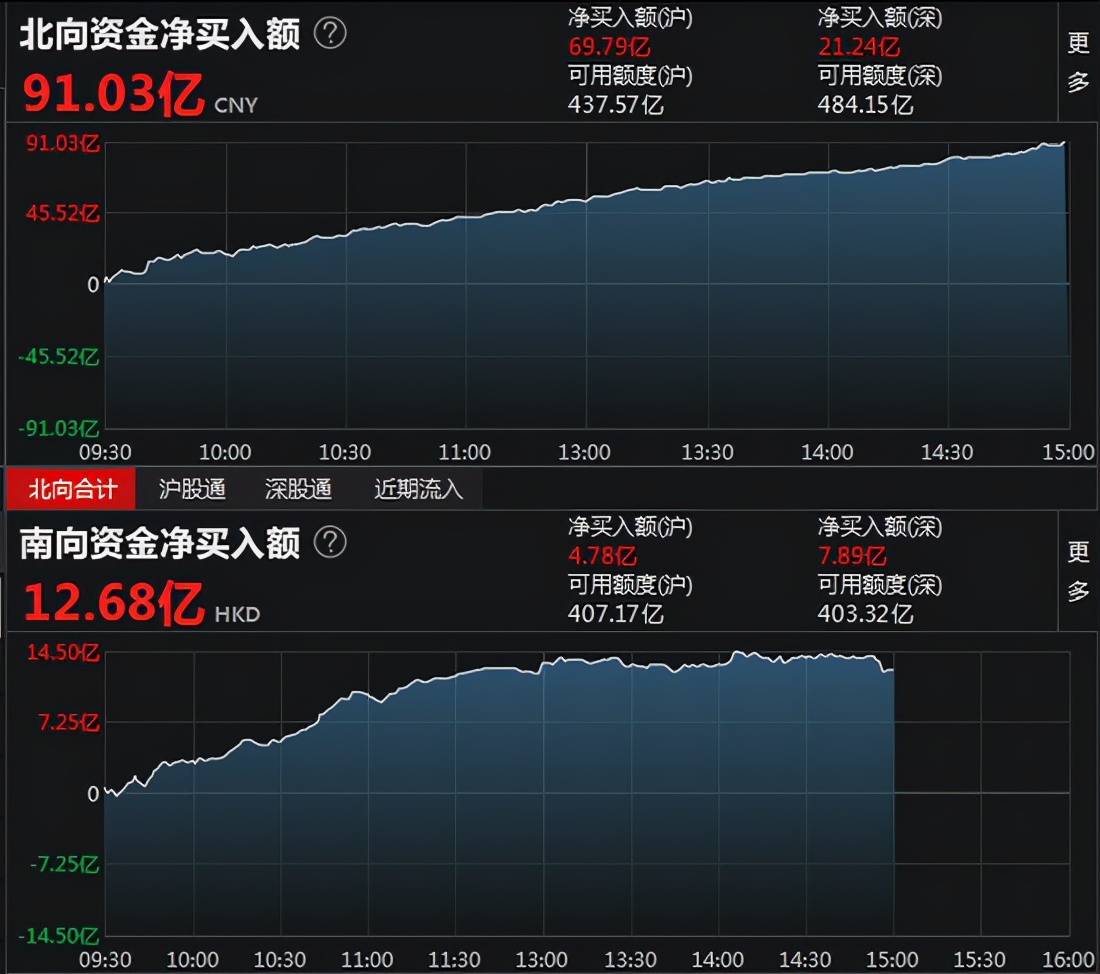Viewport: 1100px width, 974px height.
Task: Click the 13:30 time label on northbound chart
Action: point(707,453)
